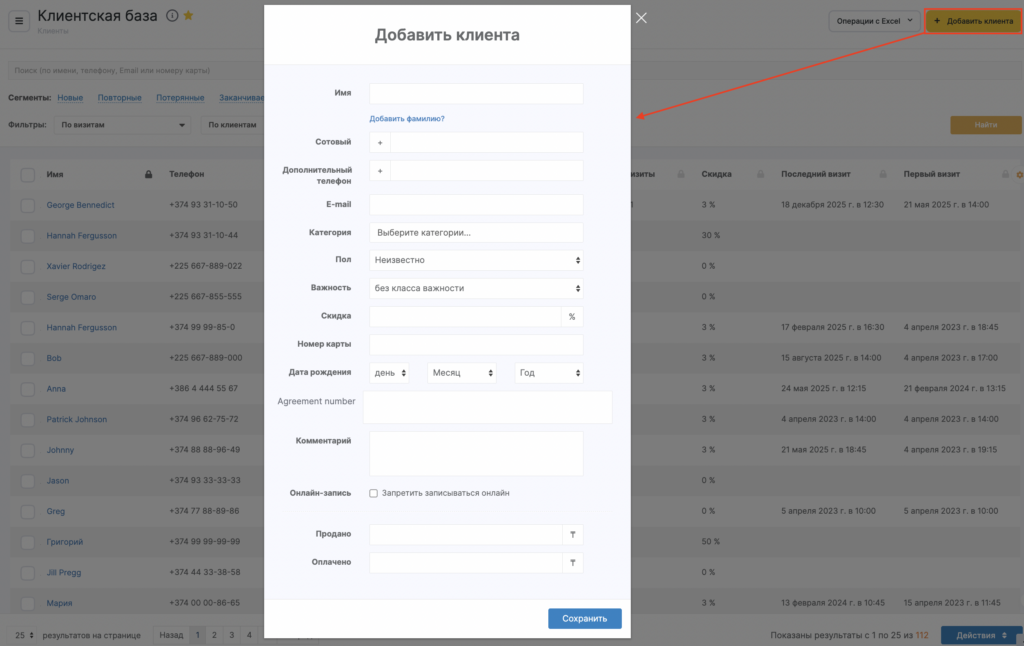Click the lock icon in the Имя column header
Image resolution: width=1024 pixels, height=646 pixels.
[x=148, y=175]
